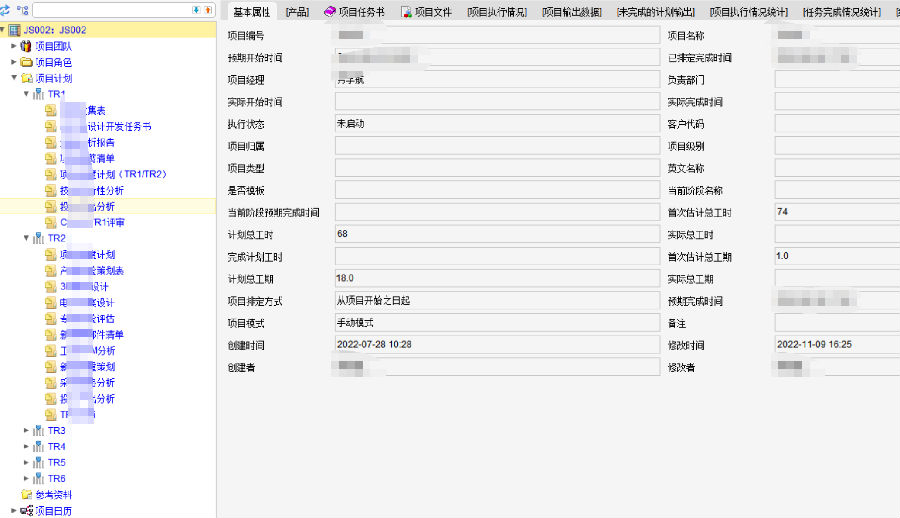The height and width of the screenshot is (518, 900).
Task: Open the 项目任务书 tab
Action: tap(355, 11)
